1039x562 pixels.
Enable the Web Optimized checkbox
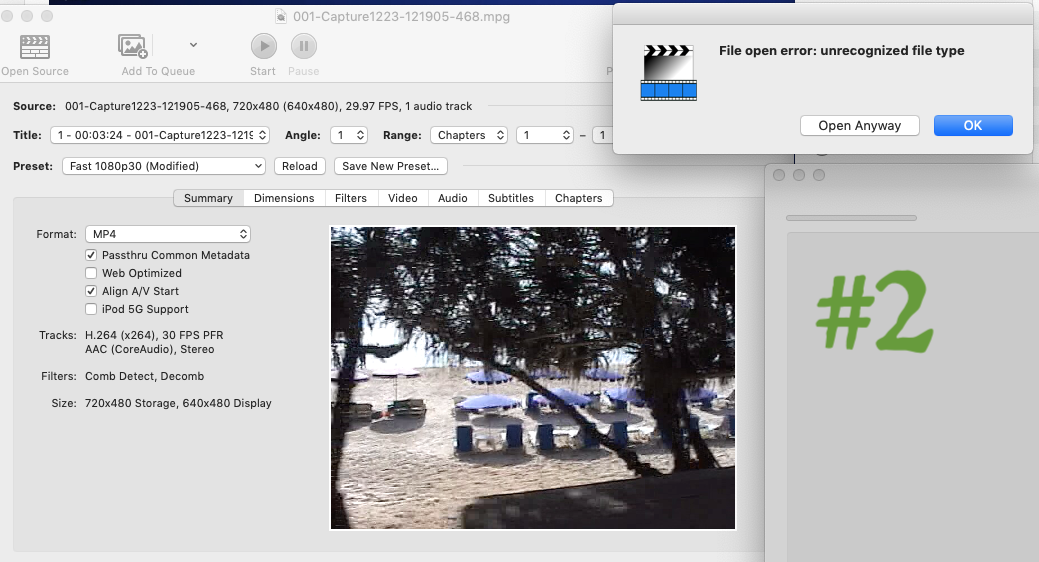(x=92, y=273)
